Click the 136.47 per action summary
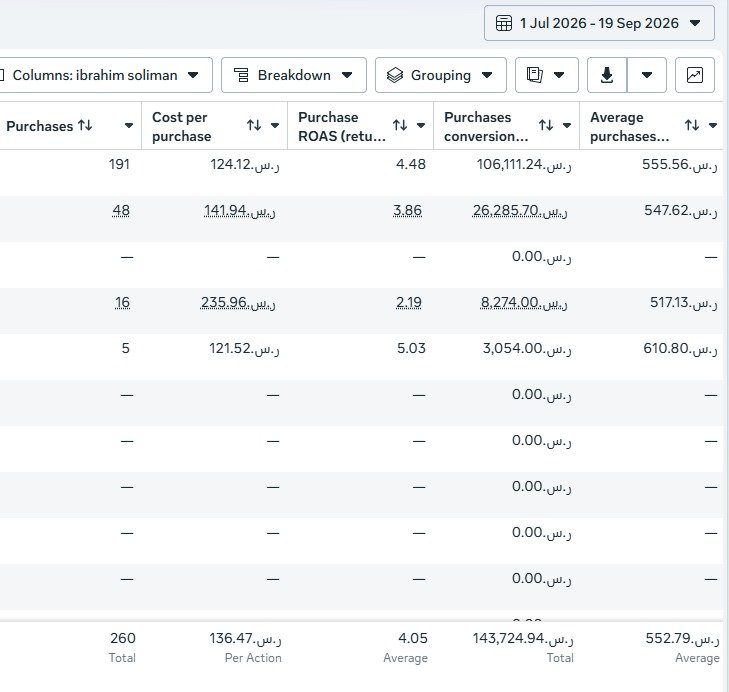 click(245, 639)
